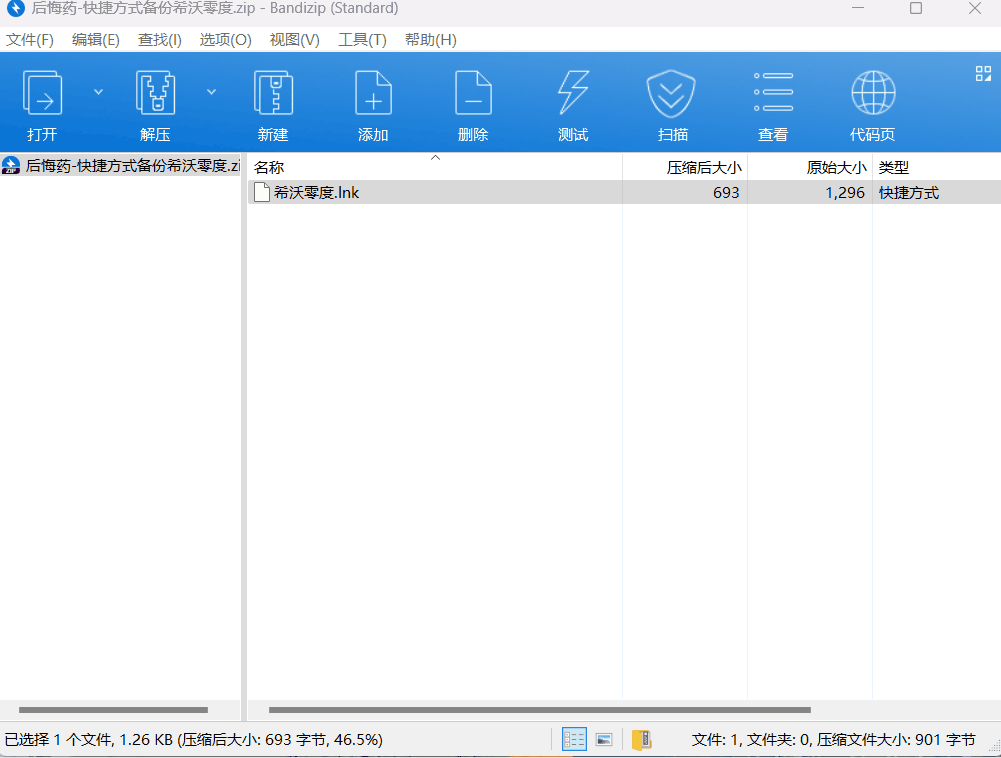
Task: Close the Bandizip window
Action: 975,8
